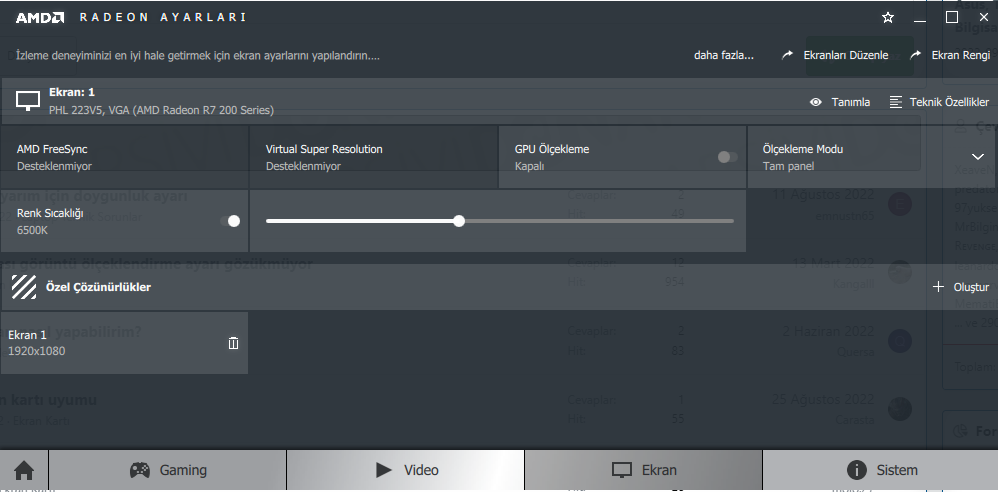Viewport: 998px width, 492px height.
Task: Click the Özel Çözünürlükler heading
Action: tap(98, 287)
